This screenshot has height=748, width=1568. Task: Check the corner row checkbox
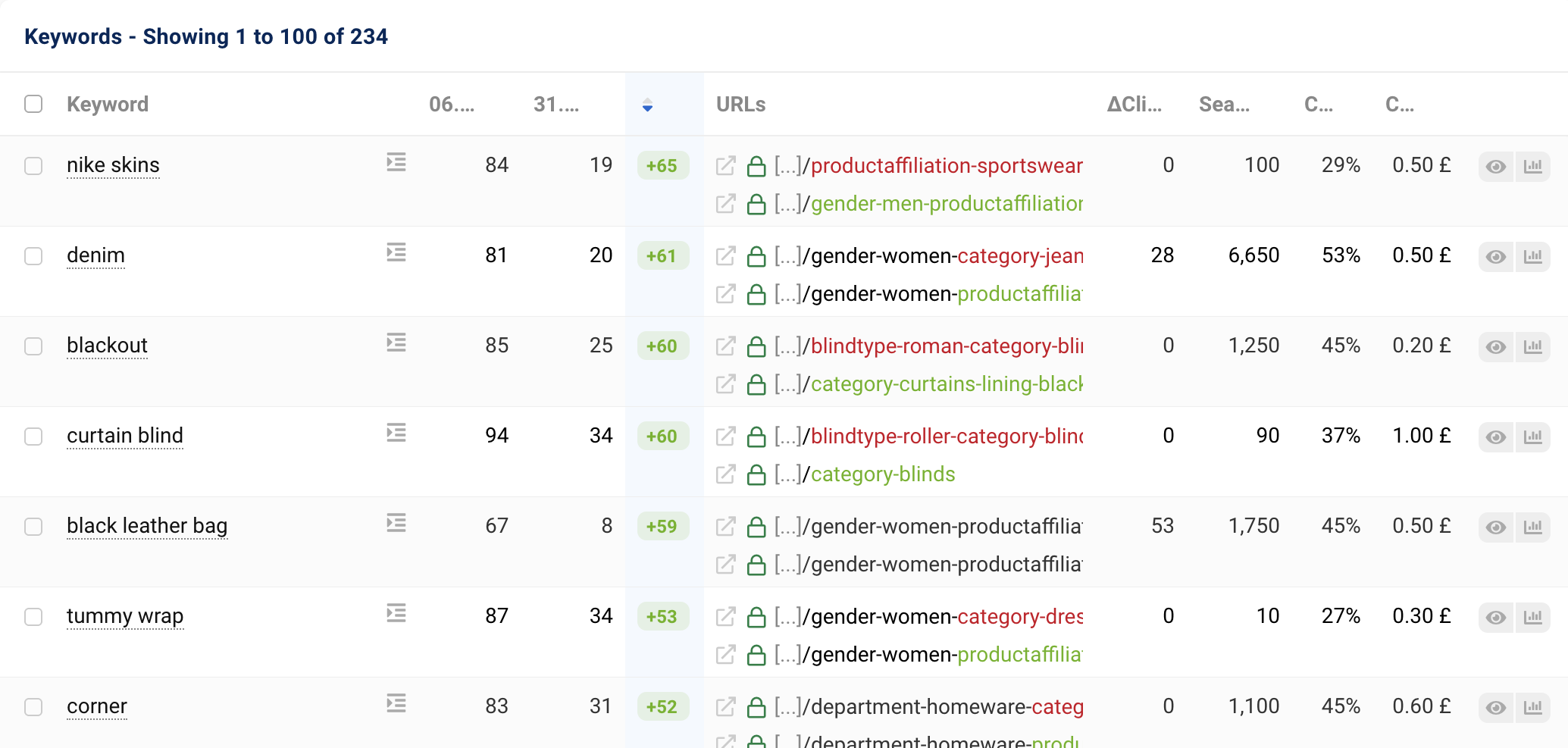tap(33, 707)
